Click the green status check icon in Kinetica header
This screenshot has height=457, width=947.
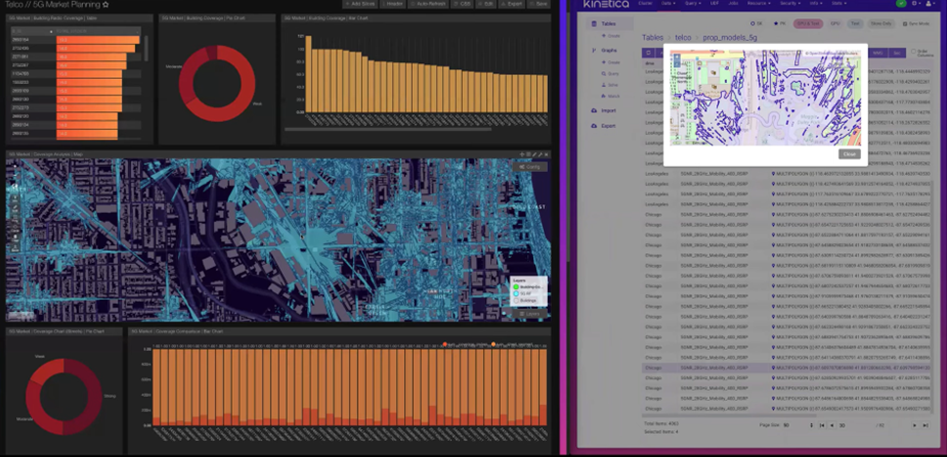[901, 4]
